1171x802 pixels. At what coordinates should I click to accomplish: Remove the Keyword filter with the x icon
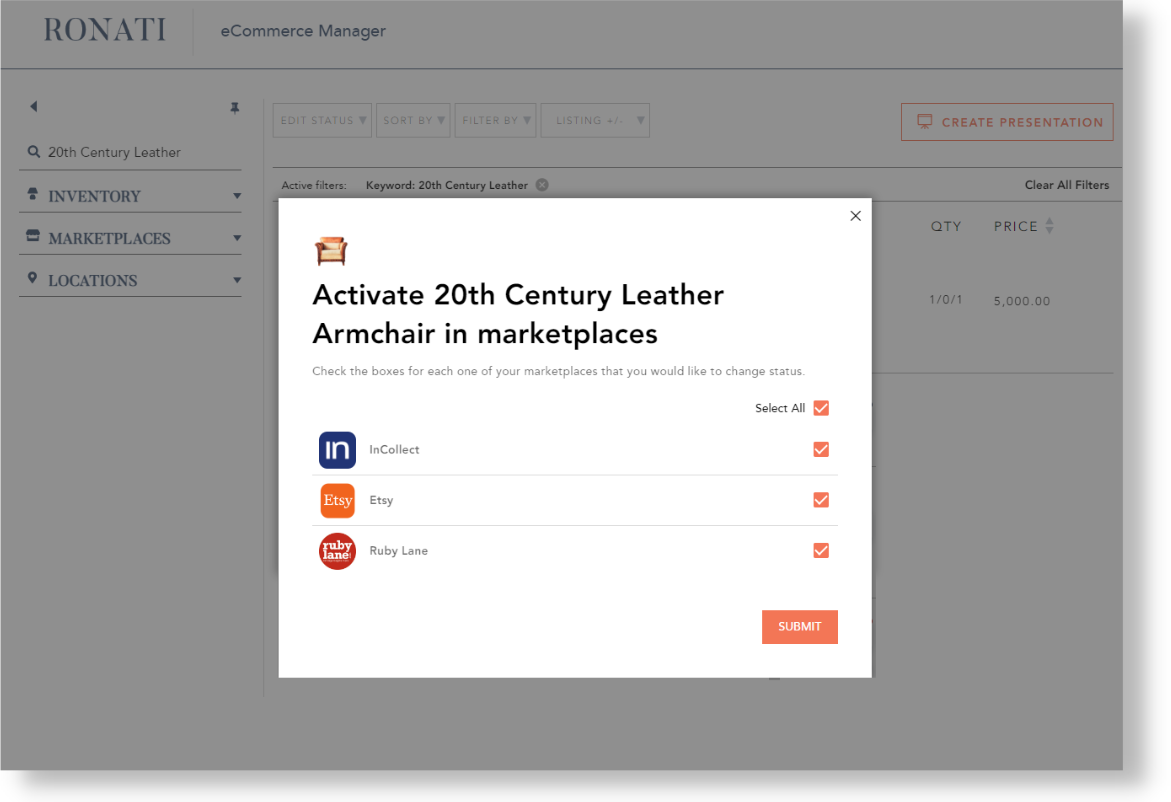coord(542,184)
